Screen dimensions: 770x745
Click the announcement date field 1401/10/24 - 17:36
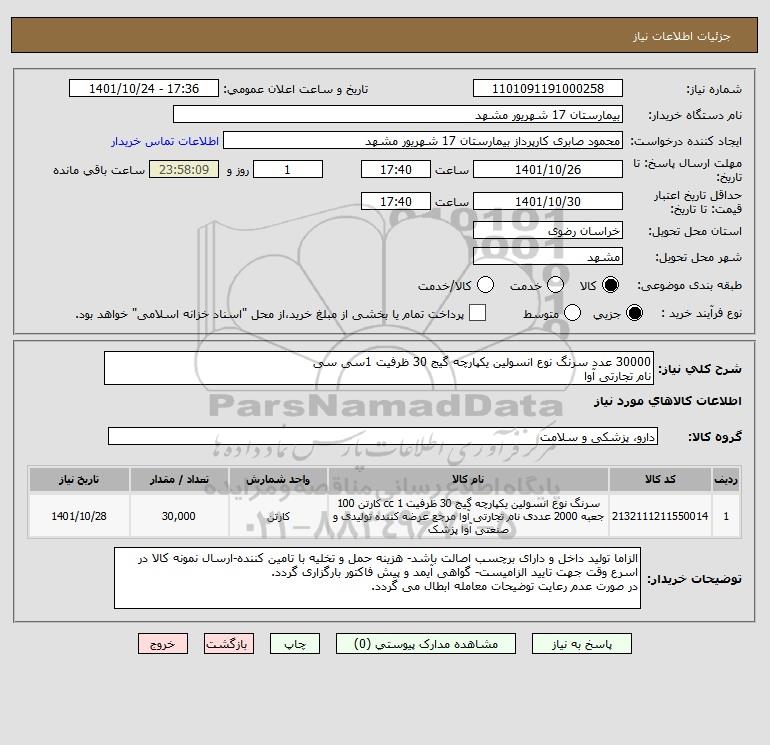[x=144, y=88]
